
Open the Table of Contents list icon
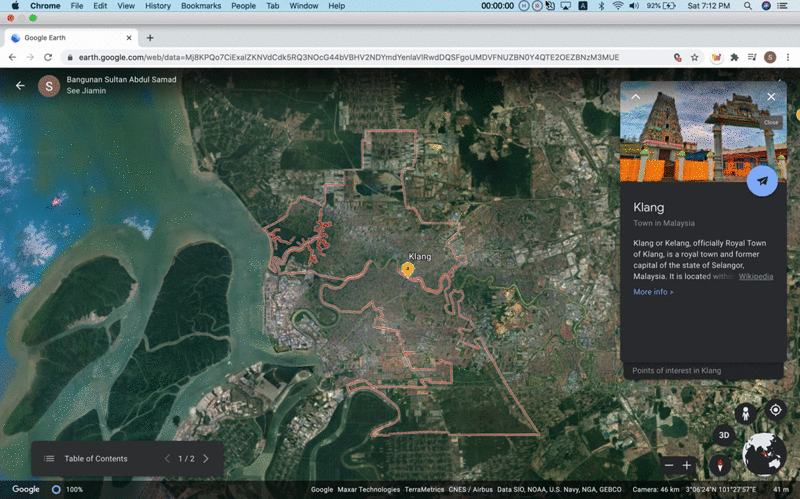[49, 459]
